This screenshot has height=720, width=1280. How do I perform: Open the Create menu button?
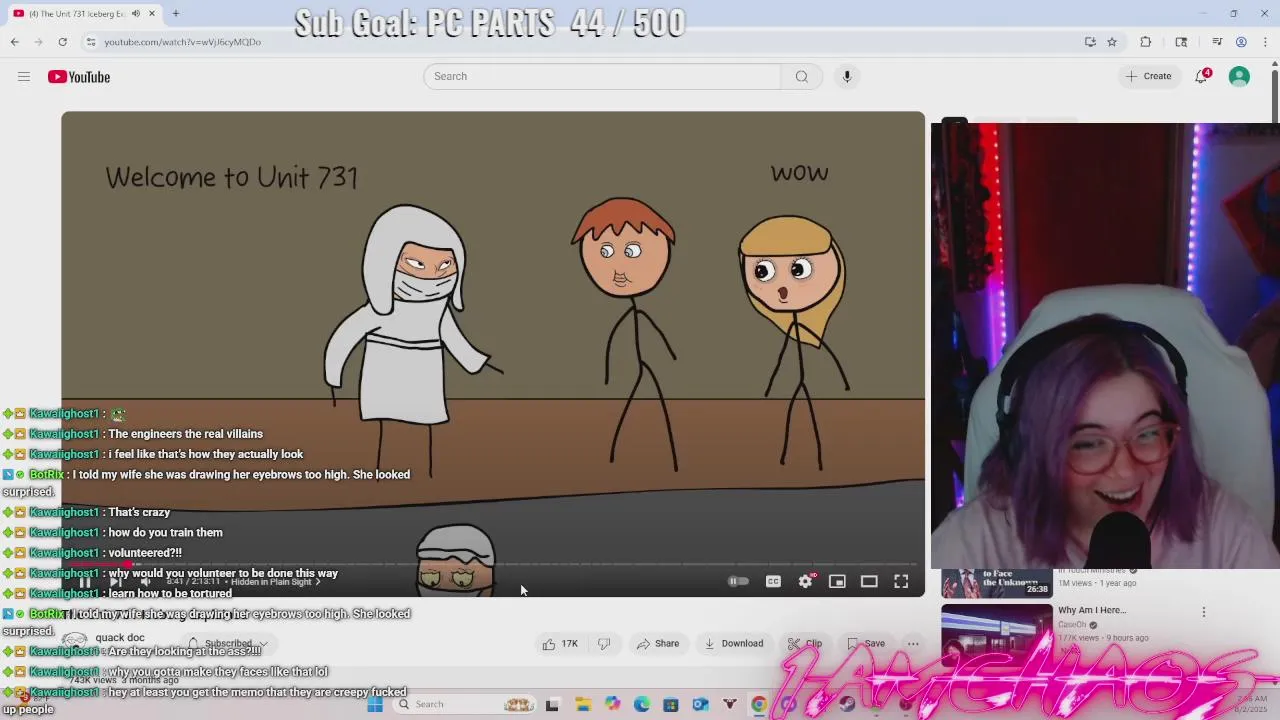pyautogui.click(x=1148, y=76)
